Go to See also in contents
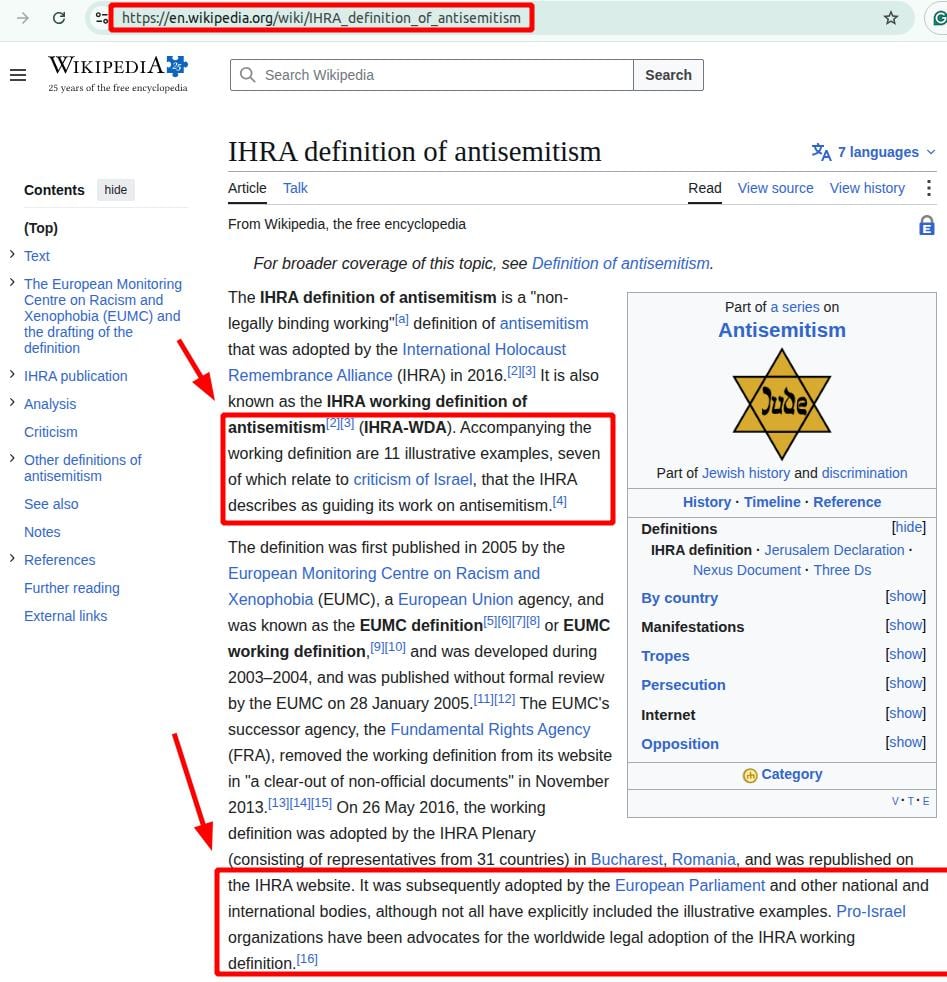 point(51,504)
